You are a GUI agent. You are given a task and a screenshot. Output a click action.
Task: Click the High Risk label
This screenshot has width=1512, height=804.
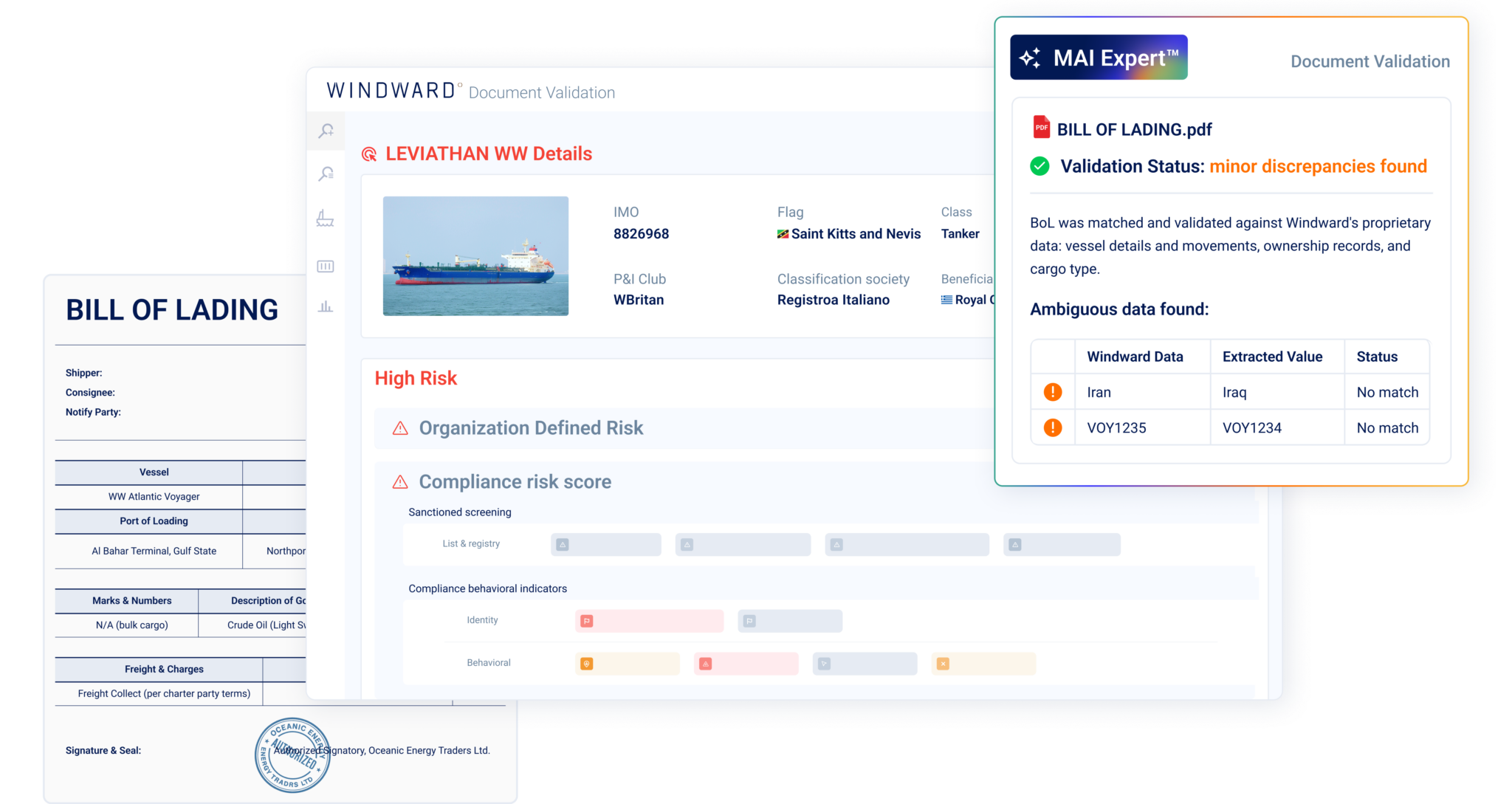point(416,378)
